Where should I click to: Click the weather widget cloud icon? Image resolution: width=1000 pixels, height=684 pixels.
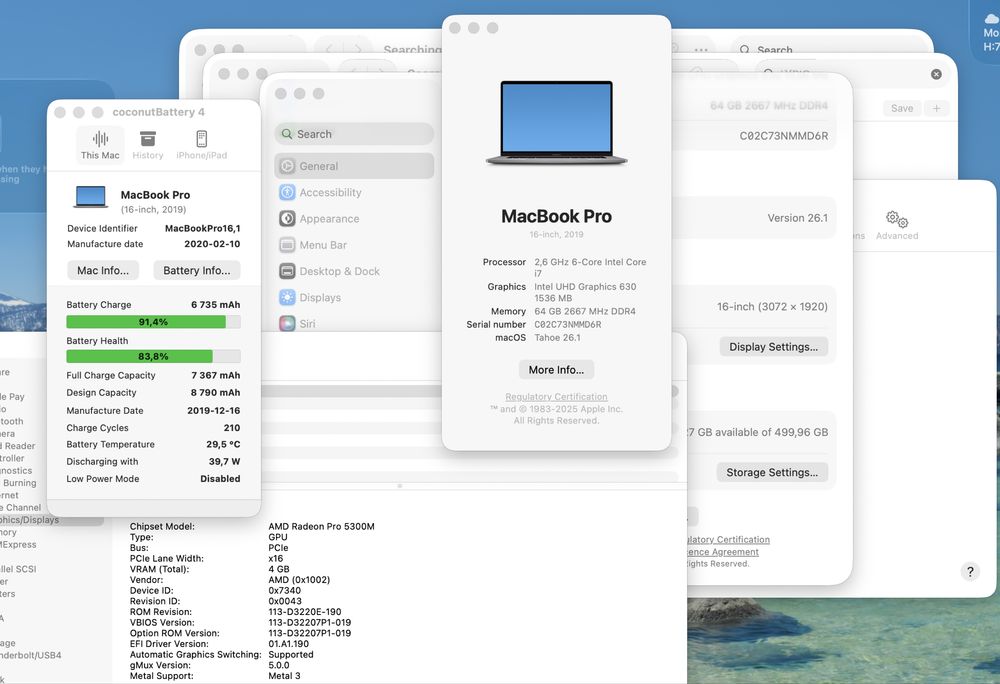pyautogui.click(x=992, y=19)
